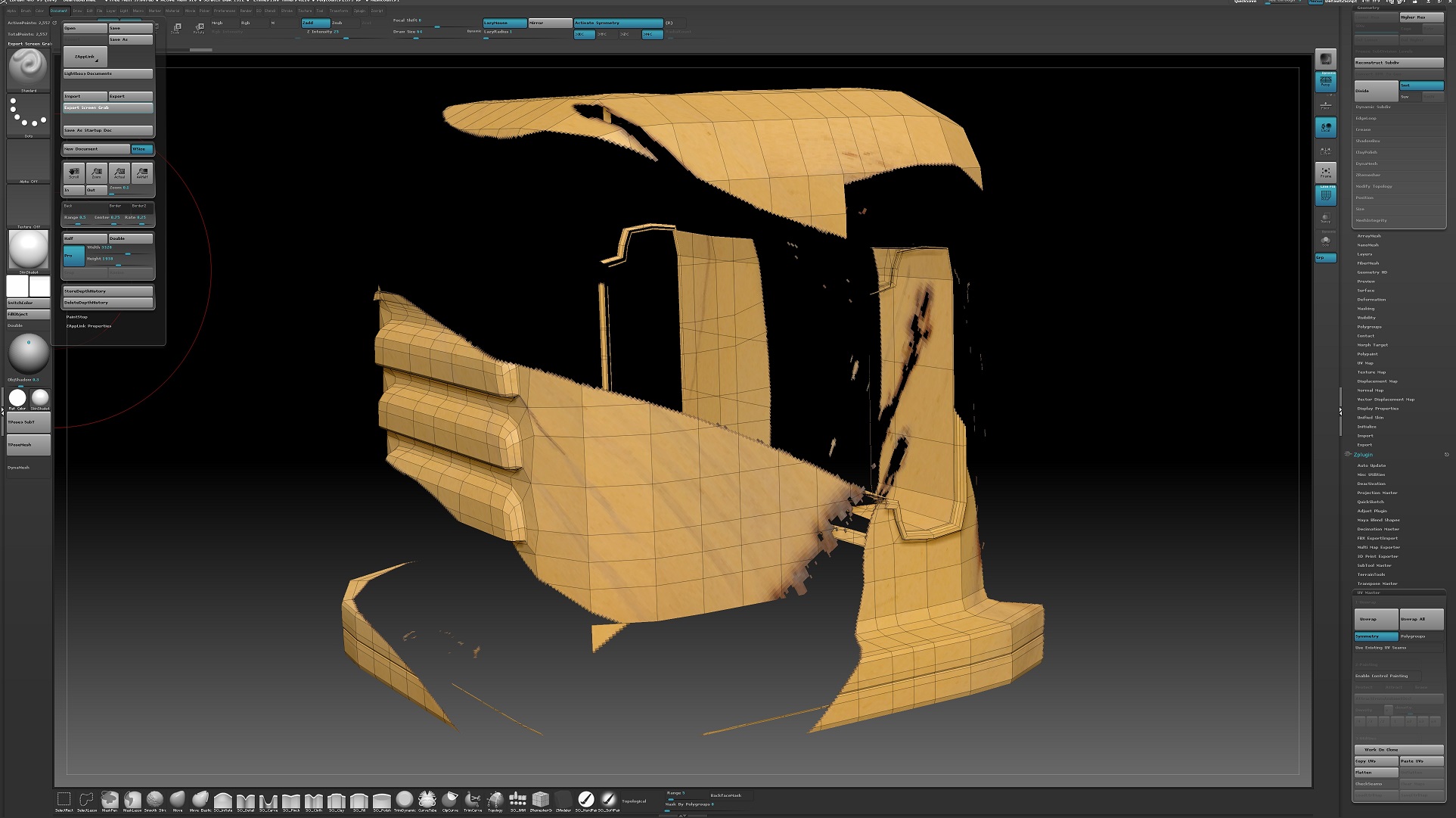The height and width of the screenshot is (818, 1456).
Task: Click the Divide button
Action: [x=1376, y=91]
